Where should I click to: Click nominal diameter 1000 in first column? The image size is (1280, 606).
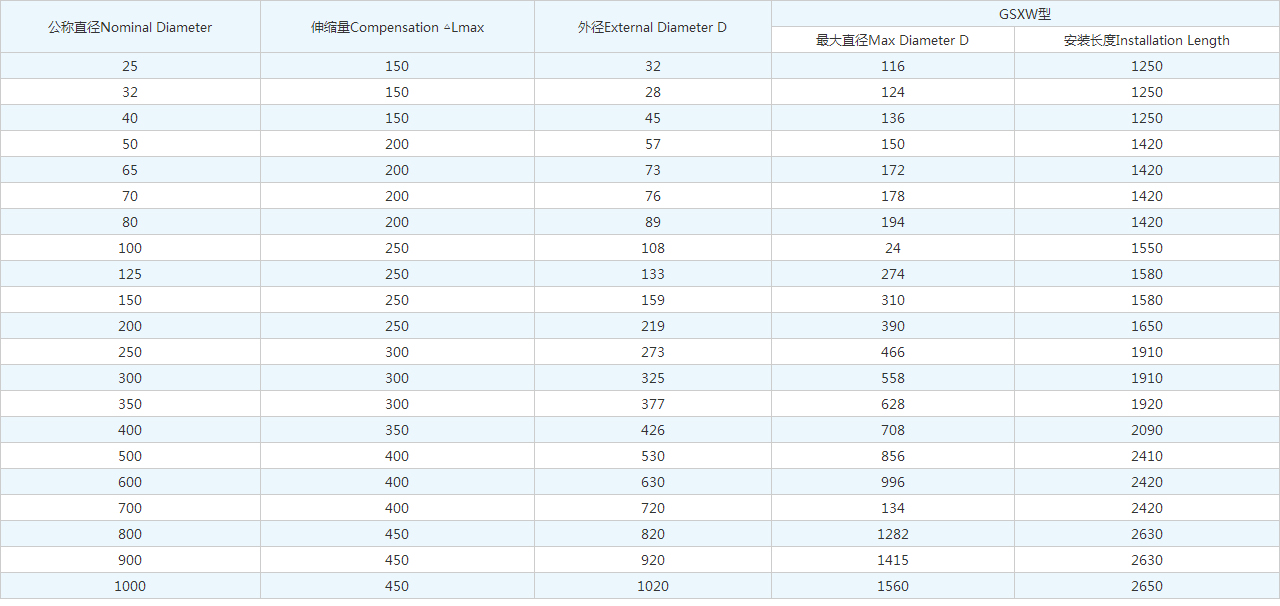coord(130,586)
